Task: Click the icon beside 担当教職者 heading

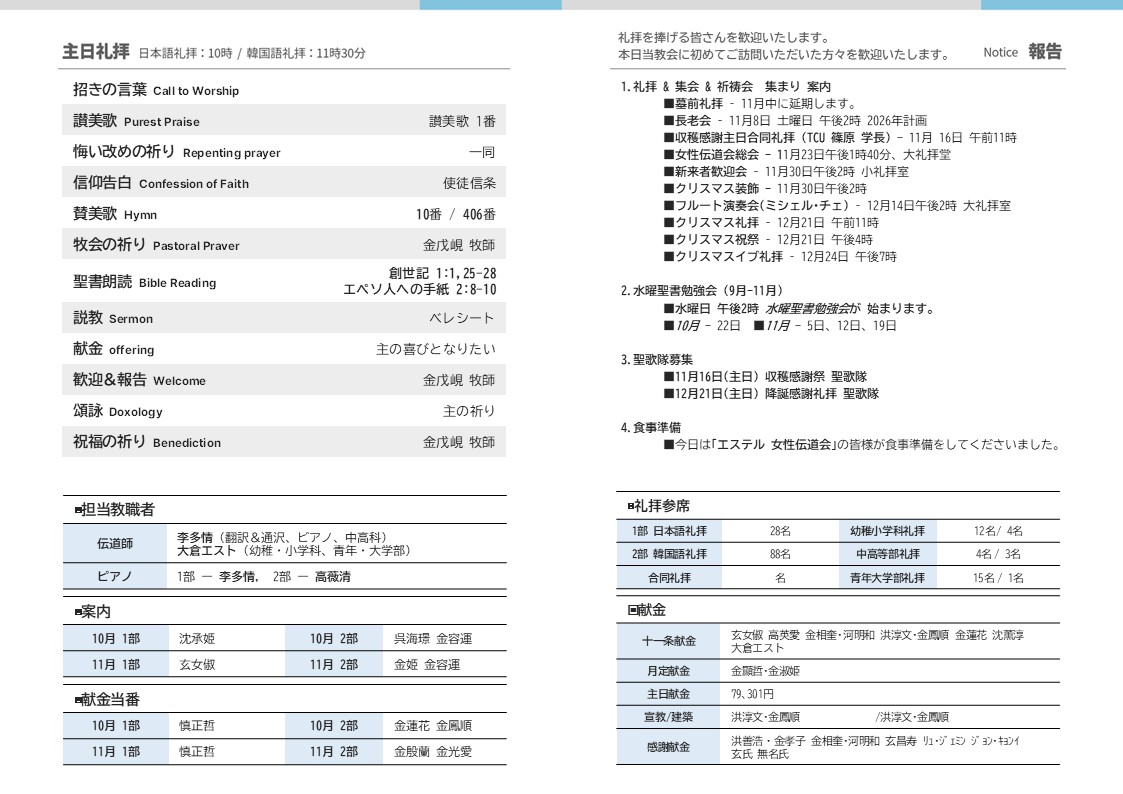Action: click(78, 511)
